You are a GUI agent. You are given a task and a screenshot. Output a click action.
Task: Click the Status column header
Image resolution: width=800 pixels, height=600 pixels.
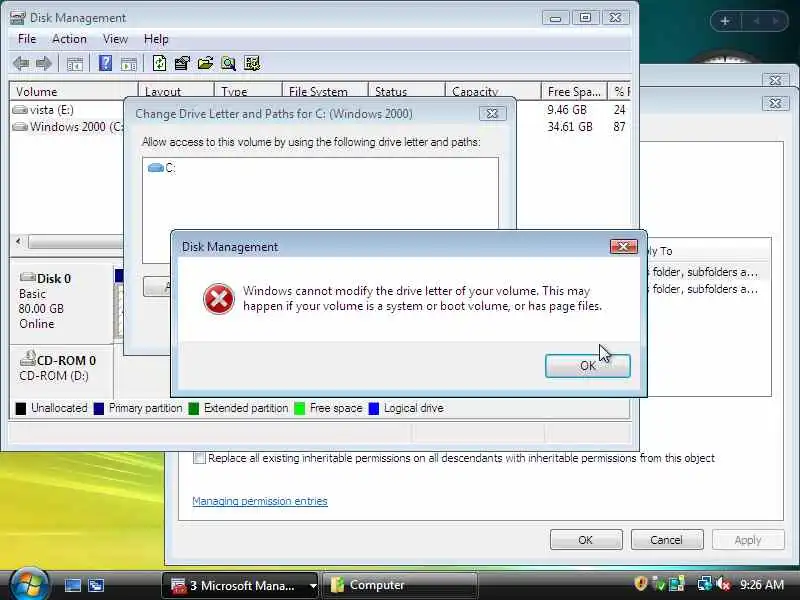pos(406,91)
